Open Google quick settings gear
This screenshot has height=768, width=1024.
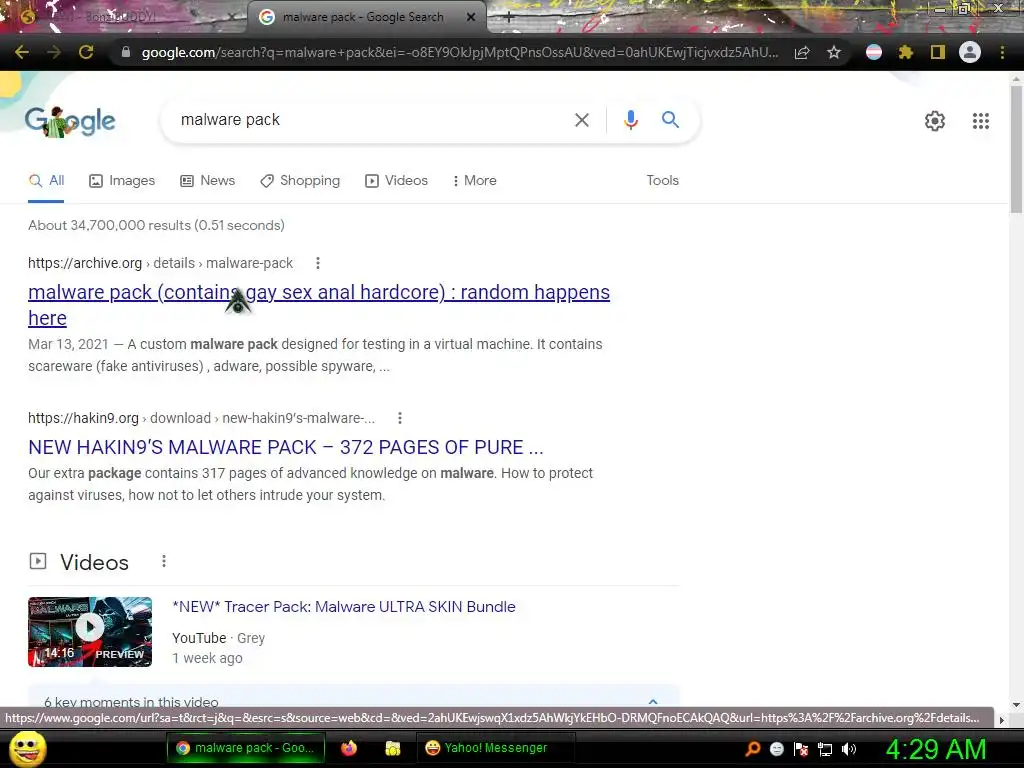(x=935, y=121)
